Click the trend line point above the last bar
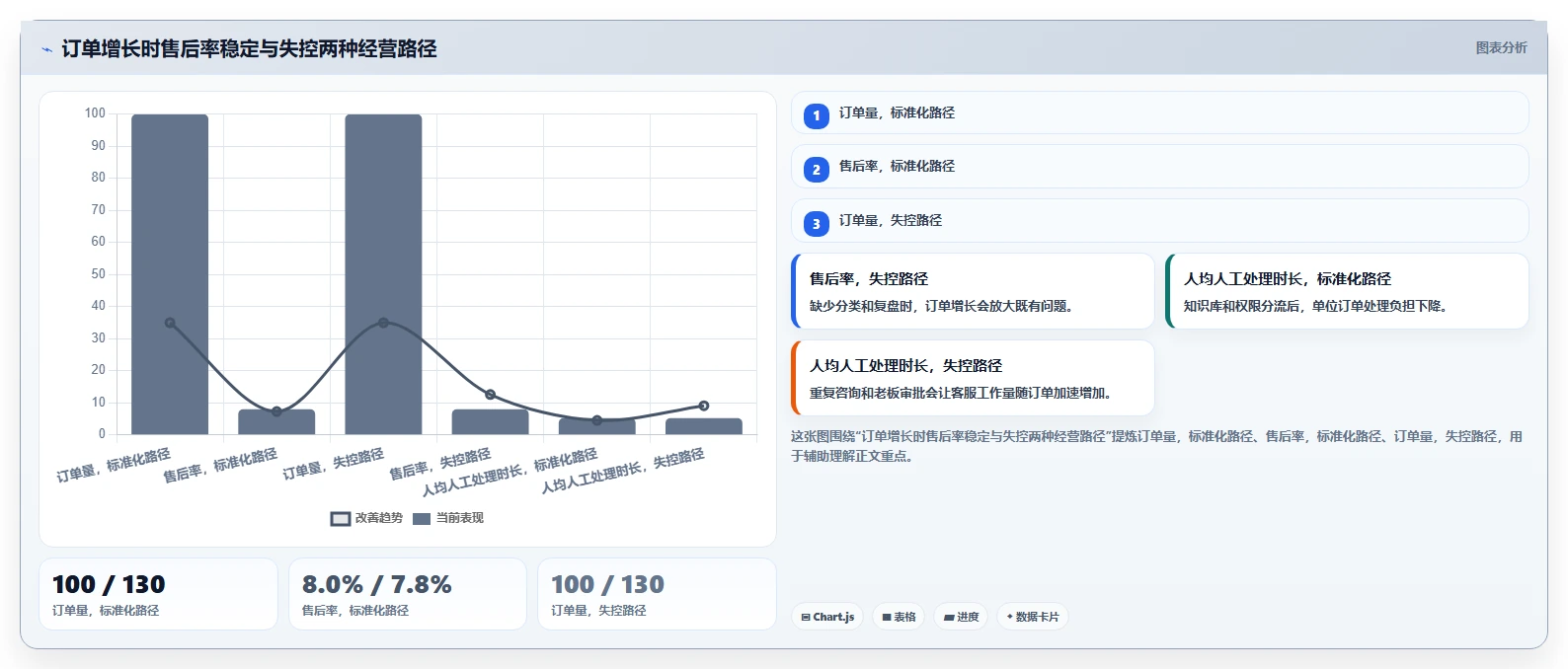1568x669 pixels. (703, 406)
